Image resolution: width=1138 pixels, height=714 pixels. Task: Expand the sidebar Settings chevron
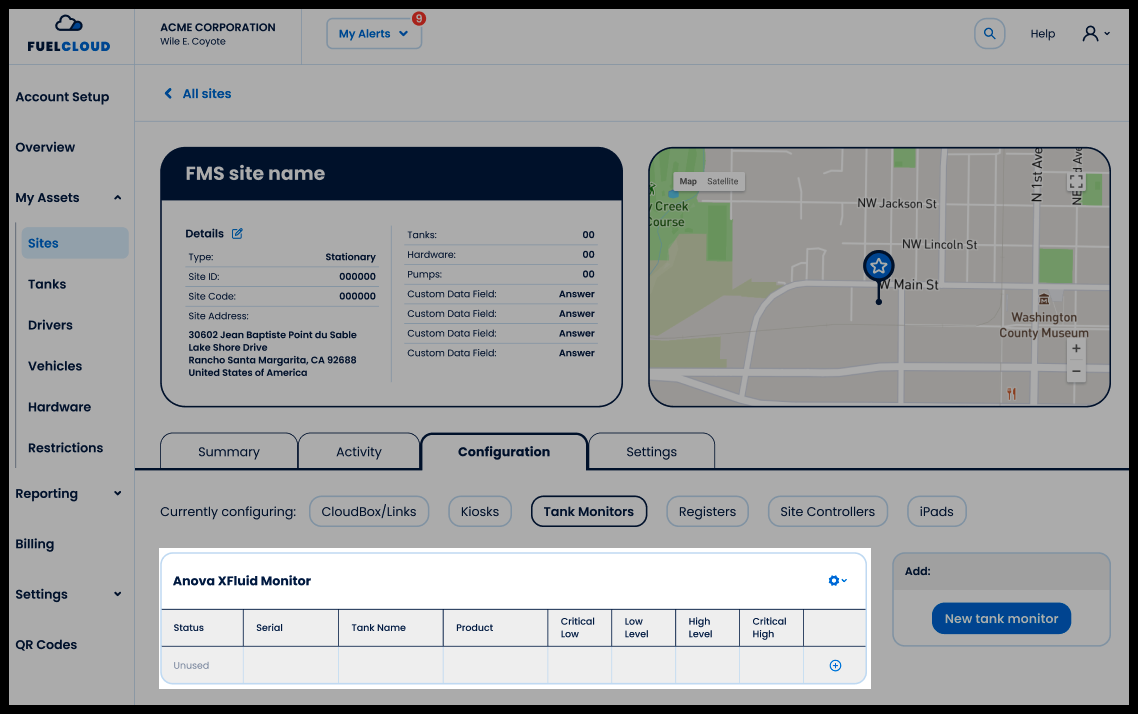[x=118, y=594]
